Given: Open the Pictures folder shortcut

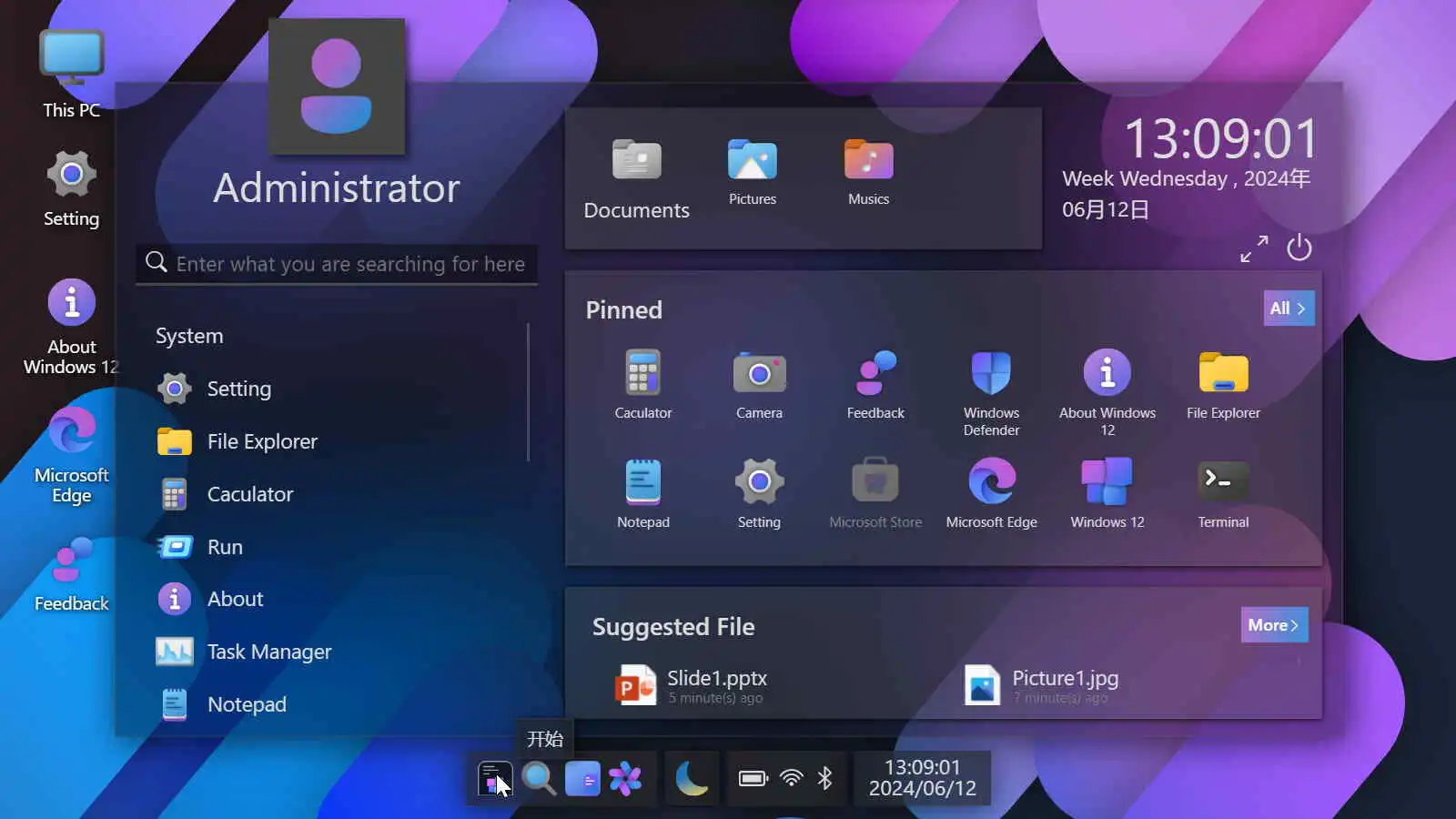Looking at the screenshot, I should pos(753,172).
